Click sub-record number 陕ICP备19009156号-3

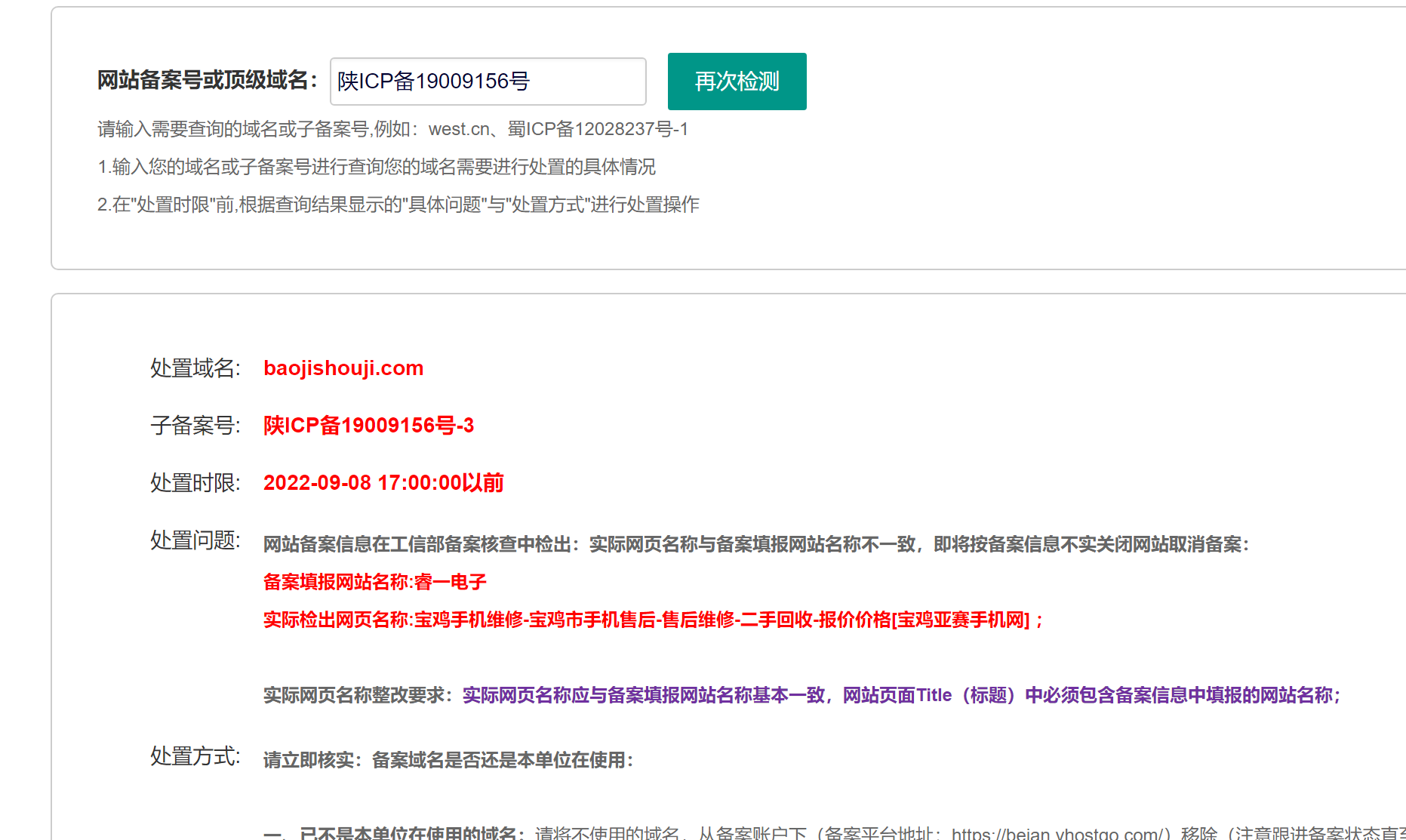tap(368, 426)
